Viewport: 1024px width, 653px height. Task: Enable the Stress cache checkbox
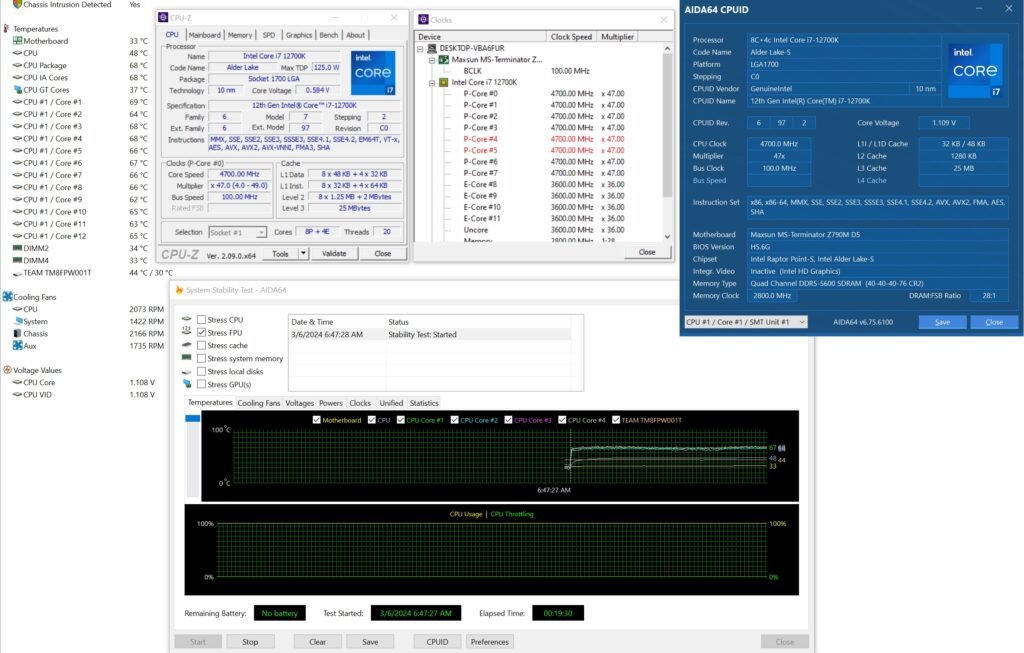(x=202, y=345)
